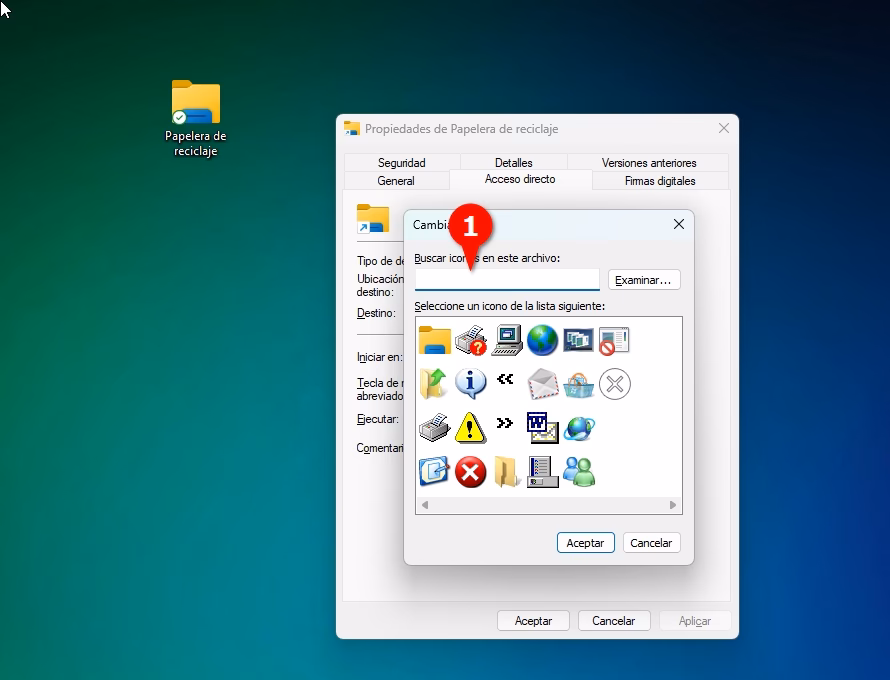The image size is (890, 680).
Task: Open Papelera de reciclaje desktop shortcut
Action: pos(196,118)
